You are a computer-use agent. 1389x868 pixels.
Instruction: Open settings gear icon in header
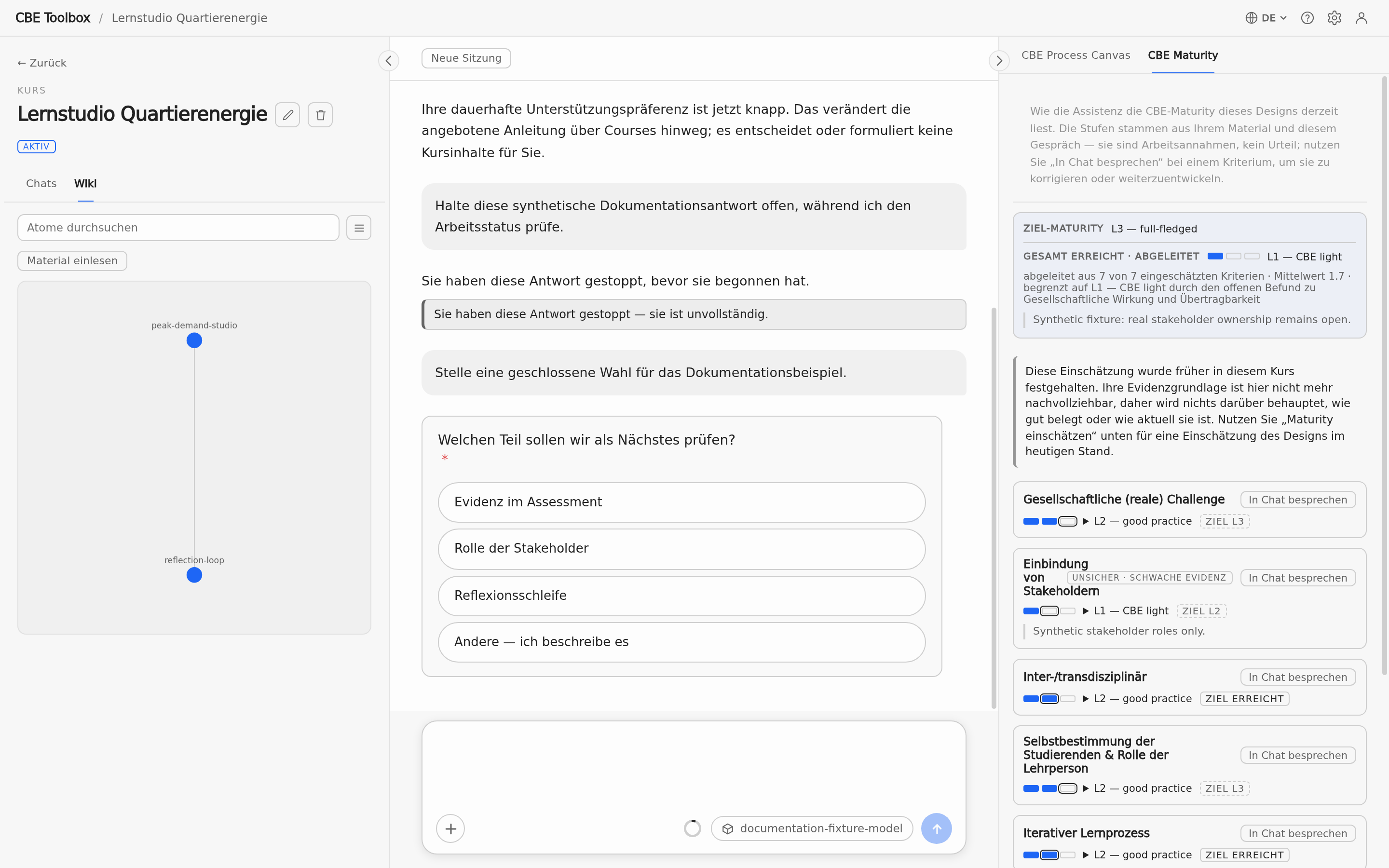point(1334,18)
